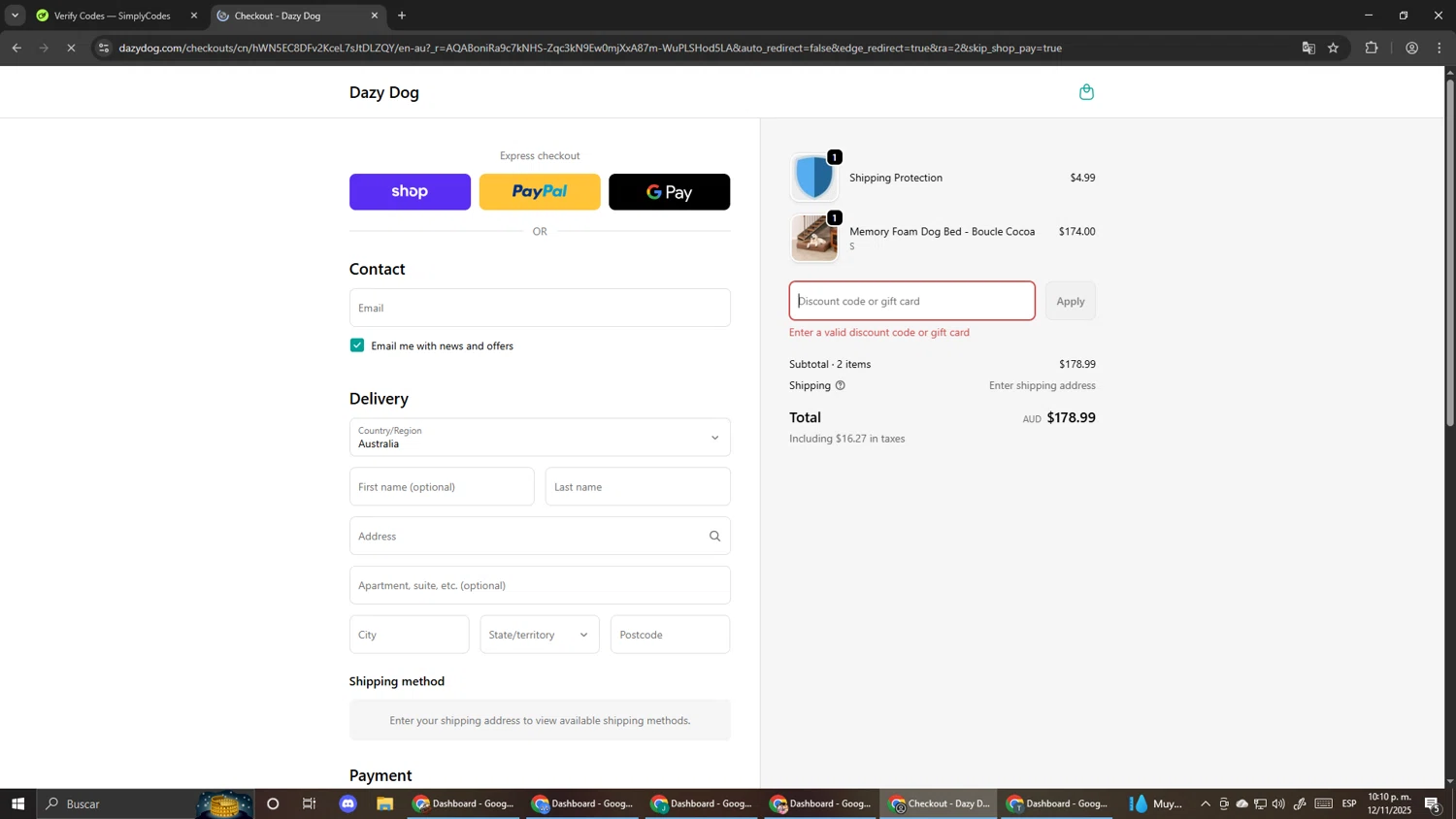Image resolution: width=1456 pixels, height=819 pixels.
Task: Focus the Email input field
Action: (x=540, y=308)
